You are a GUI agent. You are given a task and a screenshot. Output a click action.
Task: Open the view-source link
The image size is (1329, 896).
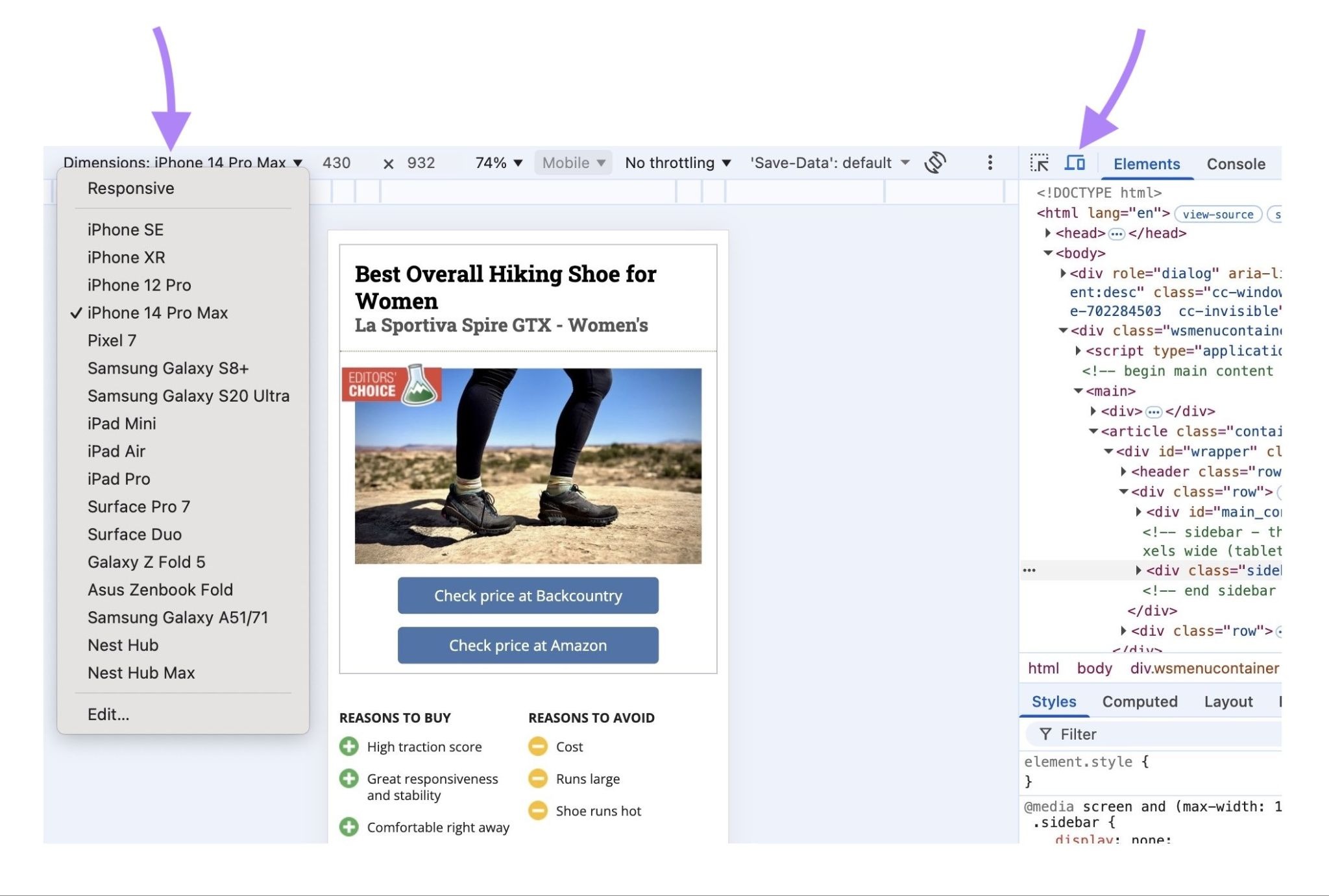tap(1217, 214)
